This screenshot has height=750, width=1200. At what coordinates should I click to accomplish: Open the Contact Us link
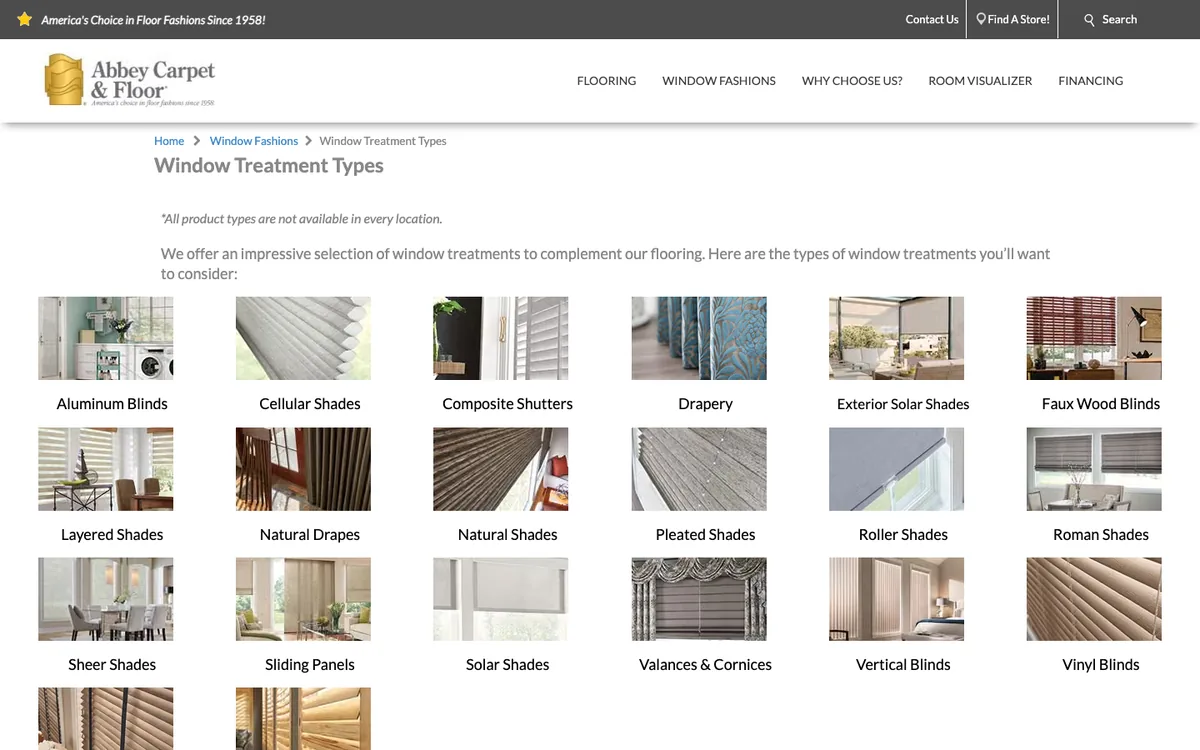click(932, 19)
